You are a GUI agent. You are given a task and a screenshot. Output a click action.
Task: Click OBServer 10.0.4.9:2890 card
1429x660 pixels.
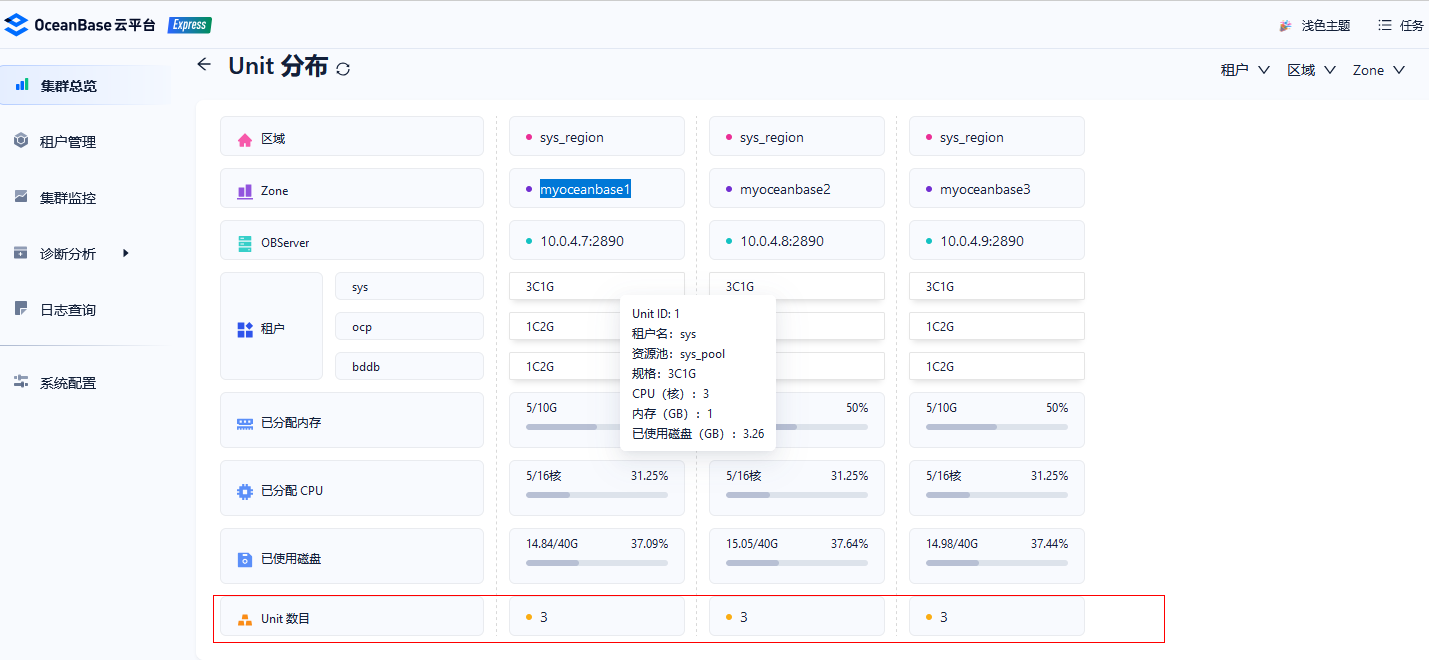[997, 240]
